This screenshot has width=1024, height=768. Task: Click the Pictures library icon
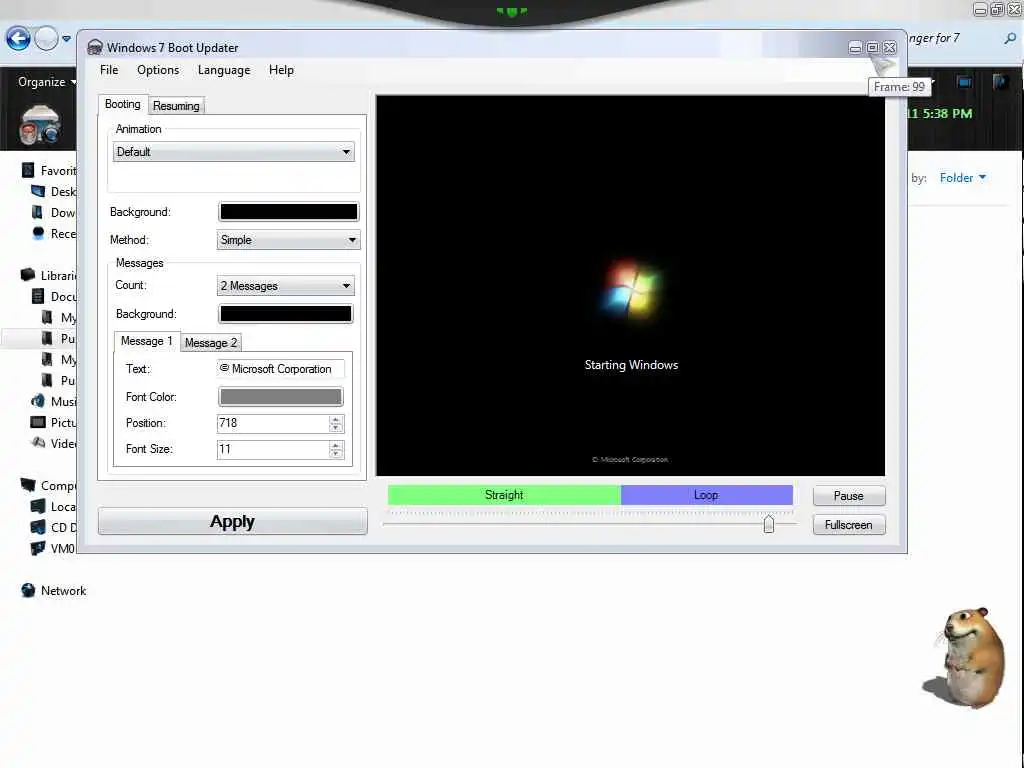[38, 422]
